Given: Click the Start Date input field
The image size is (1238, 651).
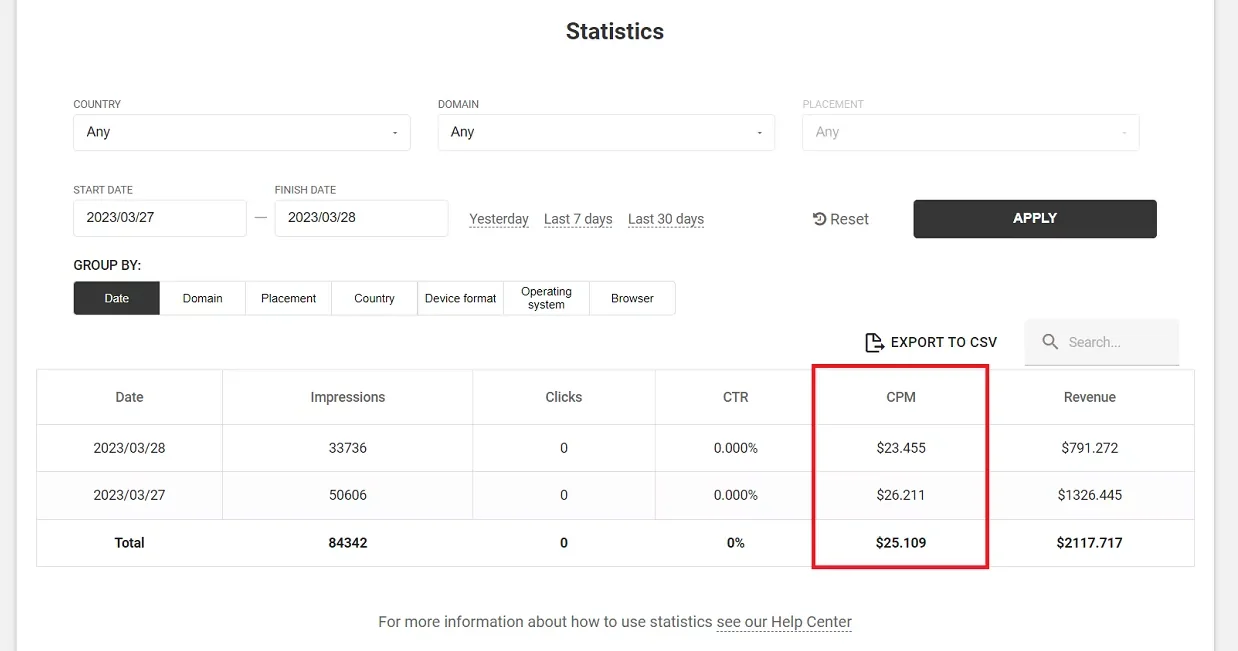Looking at the screenshot, I should coord(159,218).
